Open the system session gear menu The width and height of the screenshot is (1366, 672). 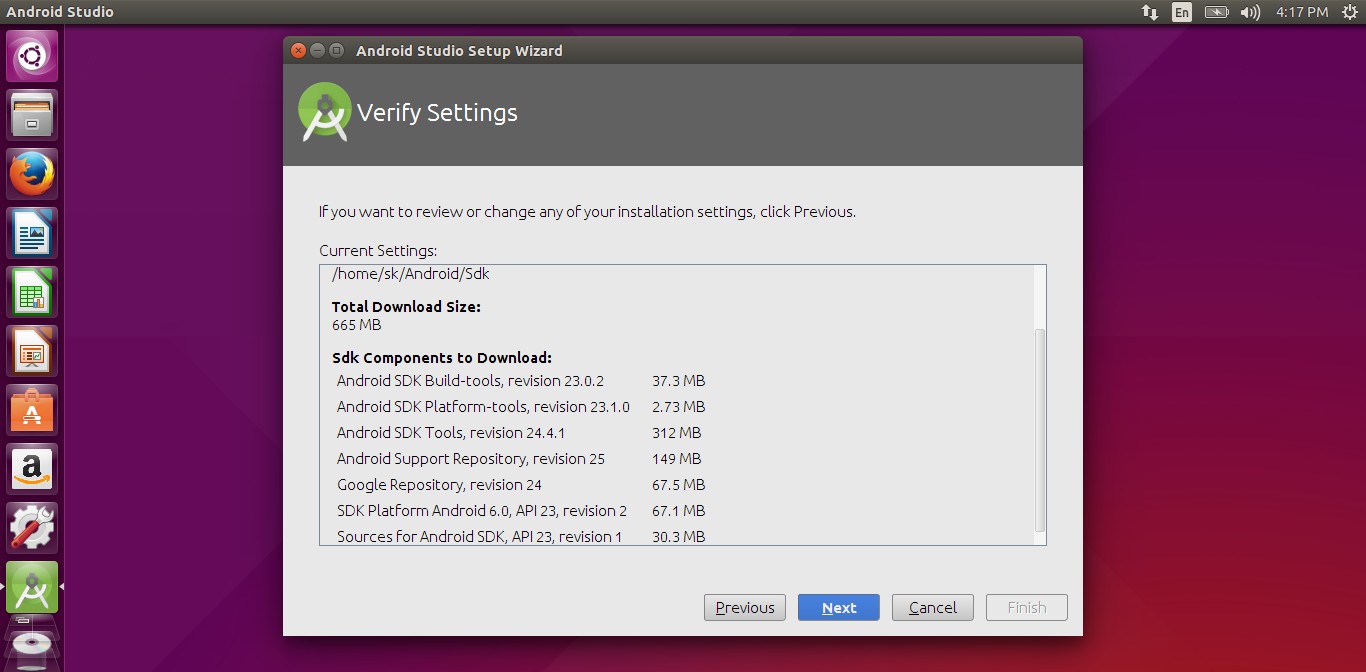(1349, 12)
